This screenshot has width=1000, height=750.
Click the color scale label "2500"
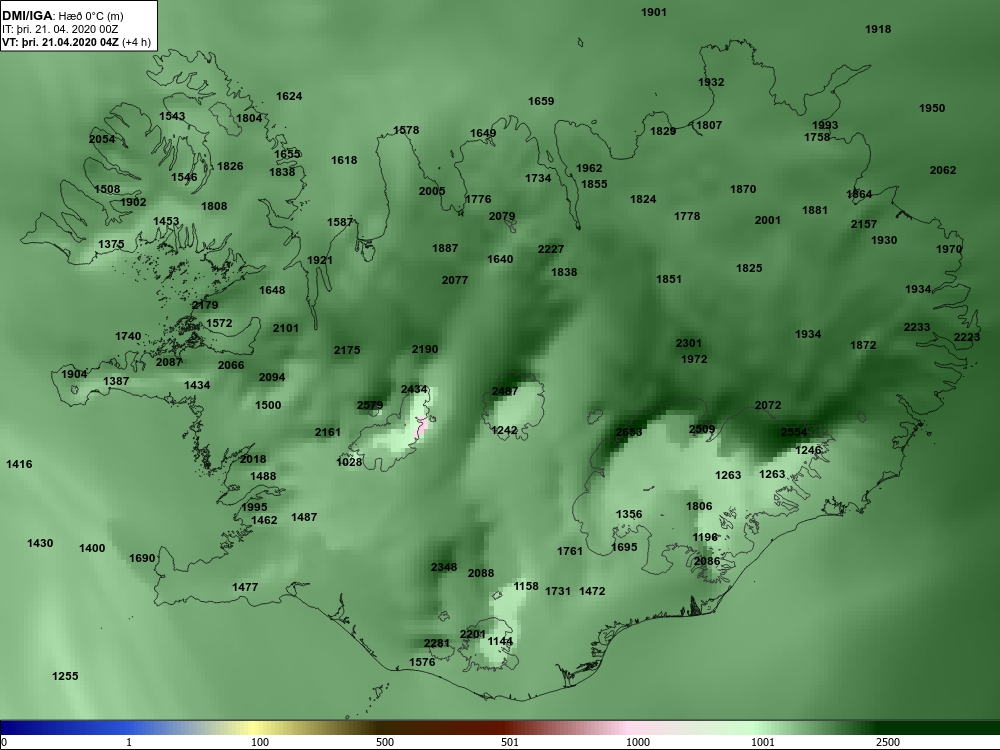(888, 742)
